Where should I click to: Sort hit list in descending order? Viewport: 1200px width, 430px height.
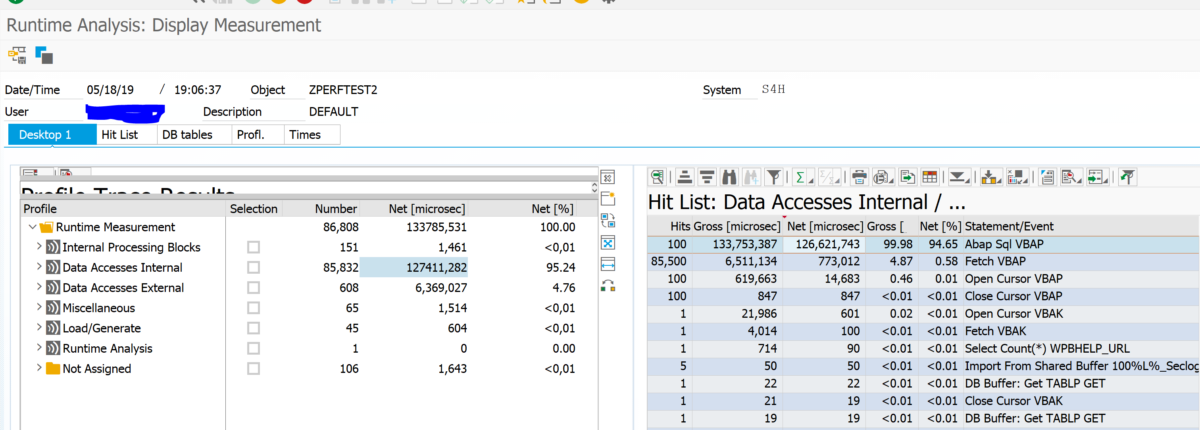click(707, 177)
